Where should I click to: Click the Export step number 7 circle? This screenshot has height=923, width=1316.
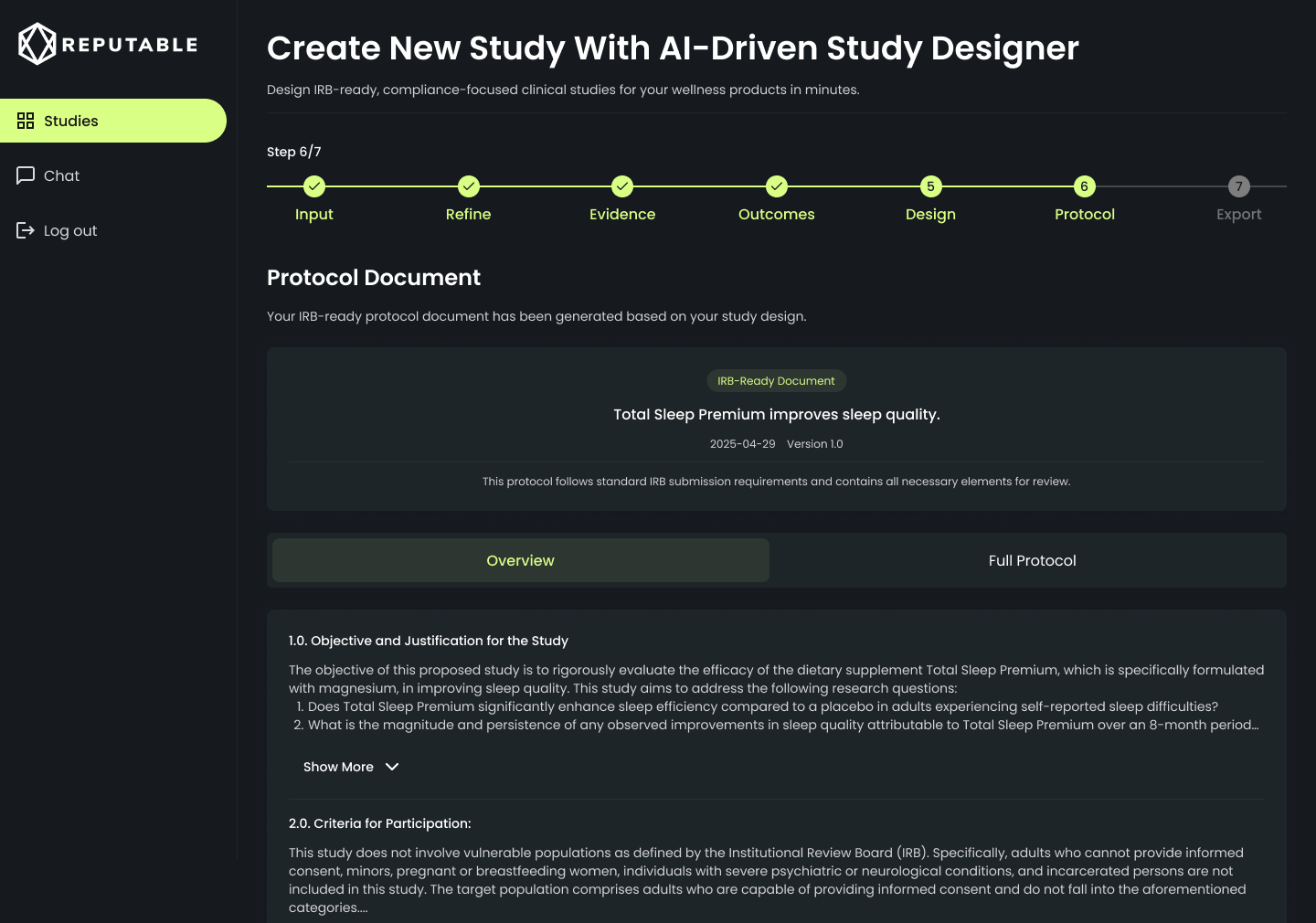1239,186
